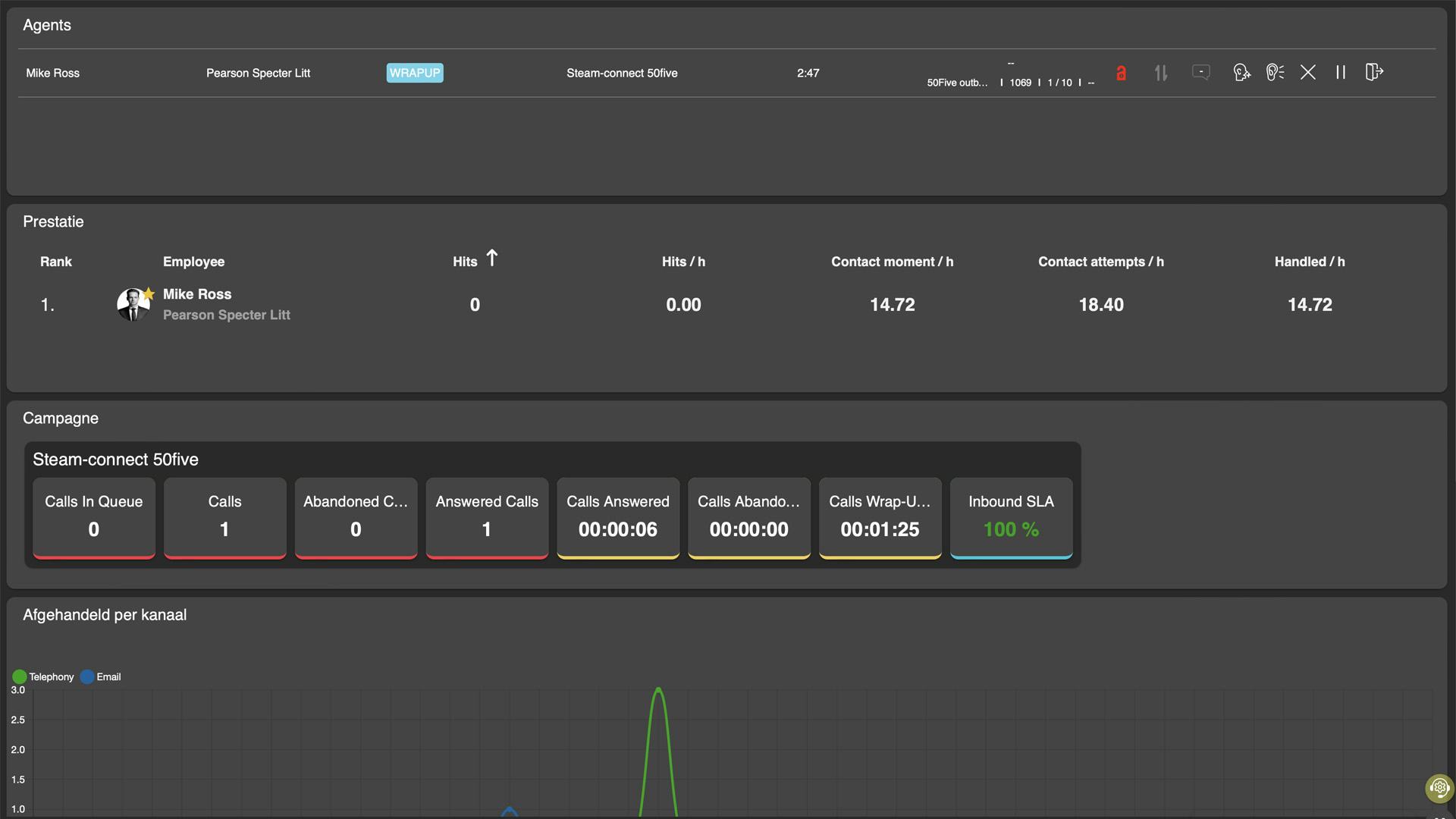Click the red unlock icon in the agent row
1456x819 pixels.
click(x=1122, y=73)
